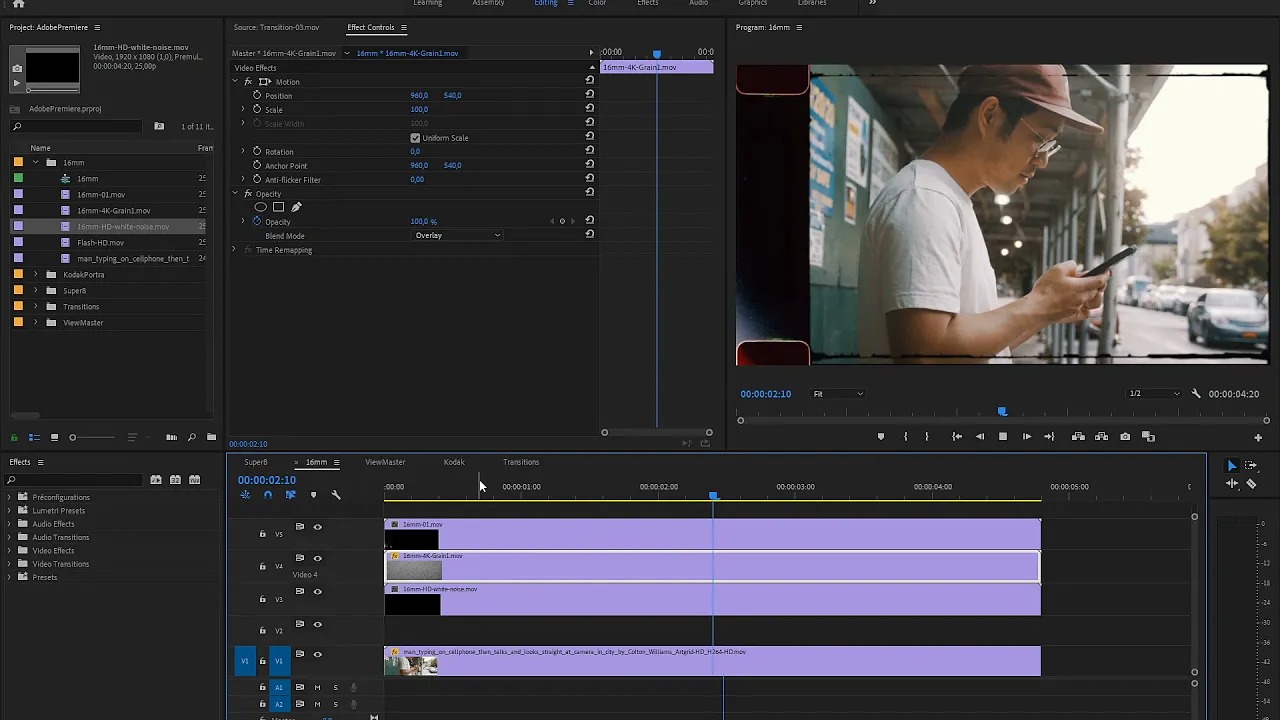Screen dimensions: 1280x720
Task: Hide track V5 with eye icon
Action: [318, 527]
